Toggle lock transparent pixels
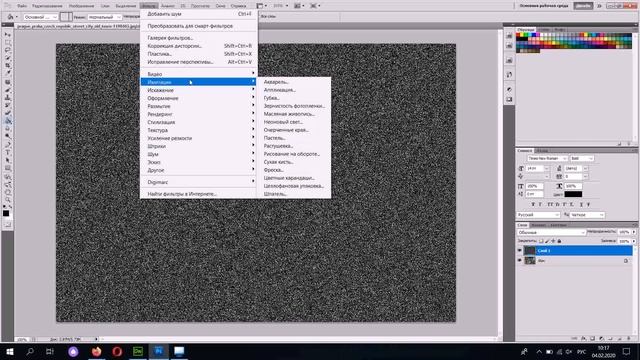Image resolution: width=640 pixels, height=360 pixels. click(x=541, y=241)
